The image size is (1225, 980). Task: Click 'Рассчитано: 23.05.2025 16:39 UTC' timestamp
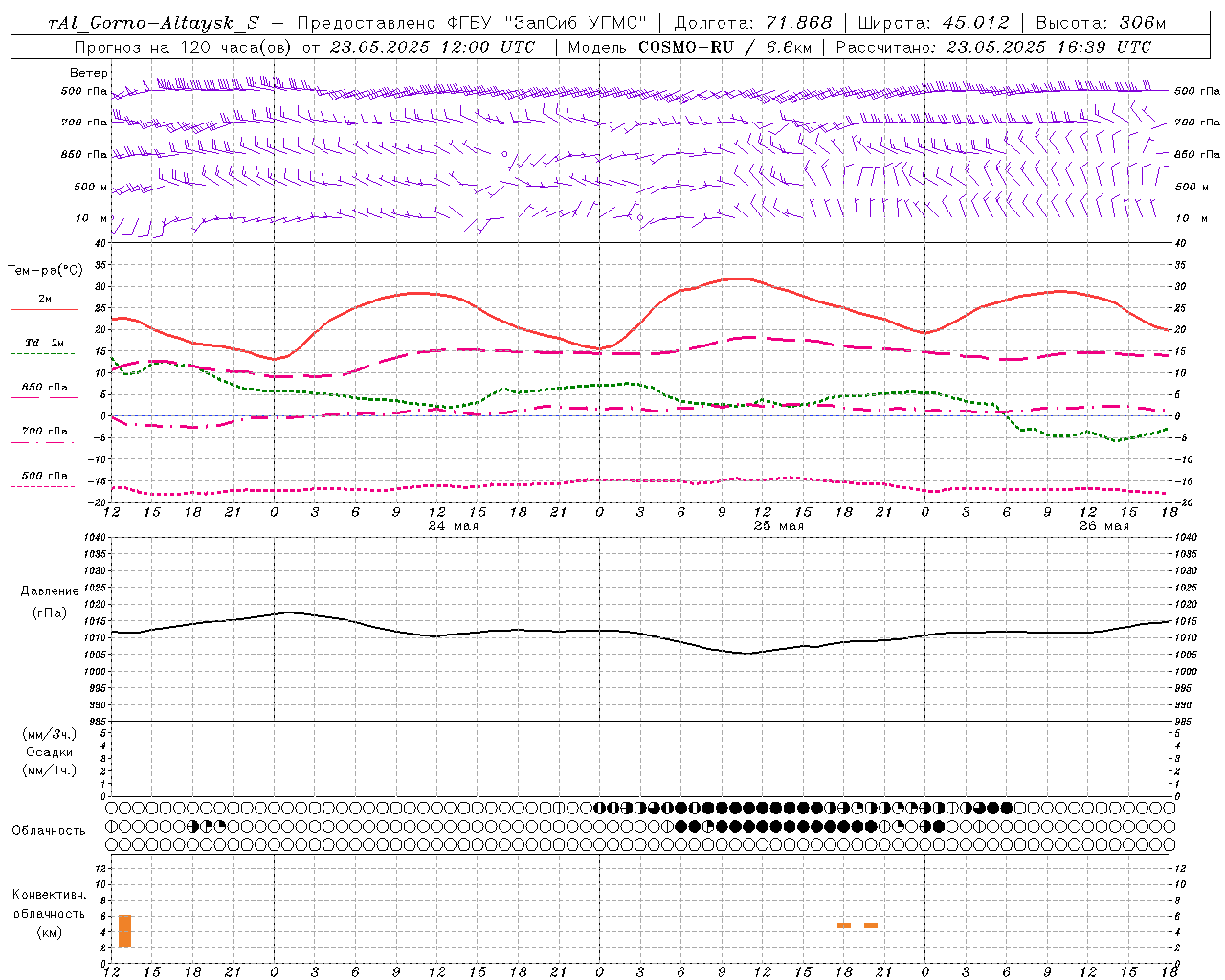[993, 47]
